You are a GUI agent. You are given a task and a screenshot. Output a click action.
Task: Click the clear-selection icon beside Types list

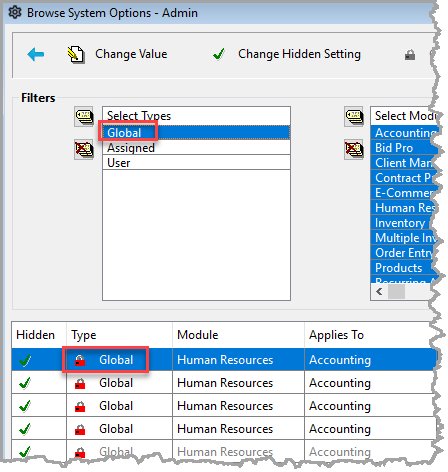click(x=84, y=149)
